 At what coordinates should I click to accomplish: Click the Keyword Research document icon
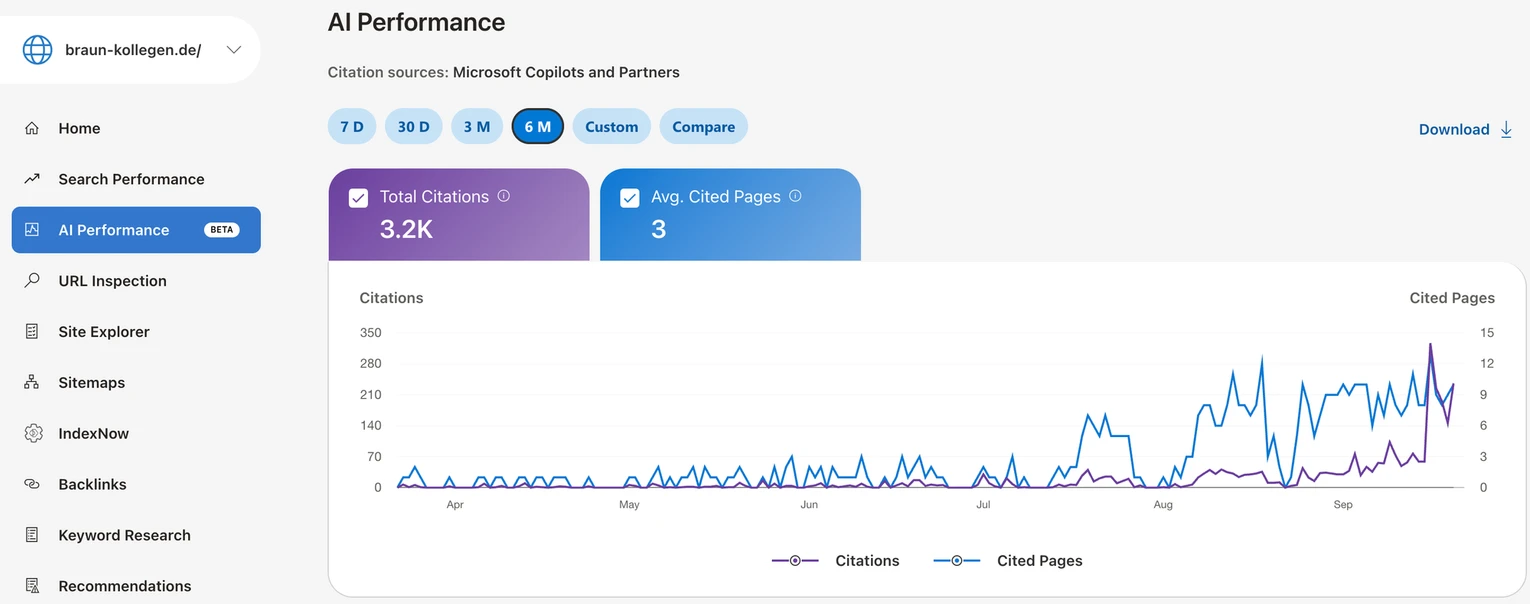click(32, 535)
